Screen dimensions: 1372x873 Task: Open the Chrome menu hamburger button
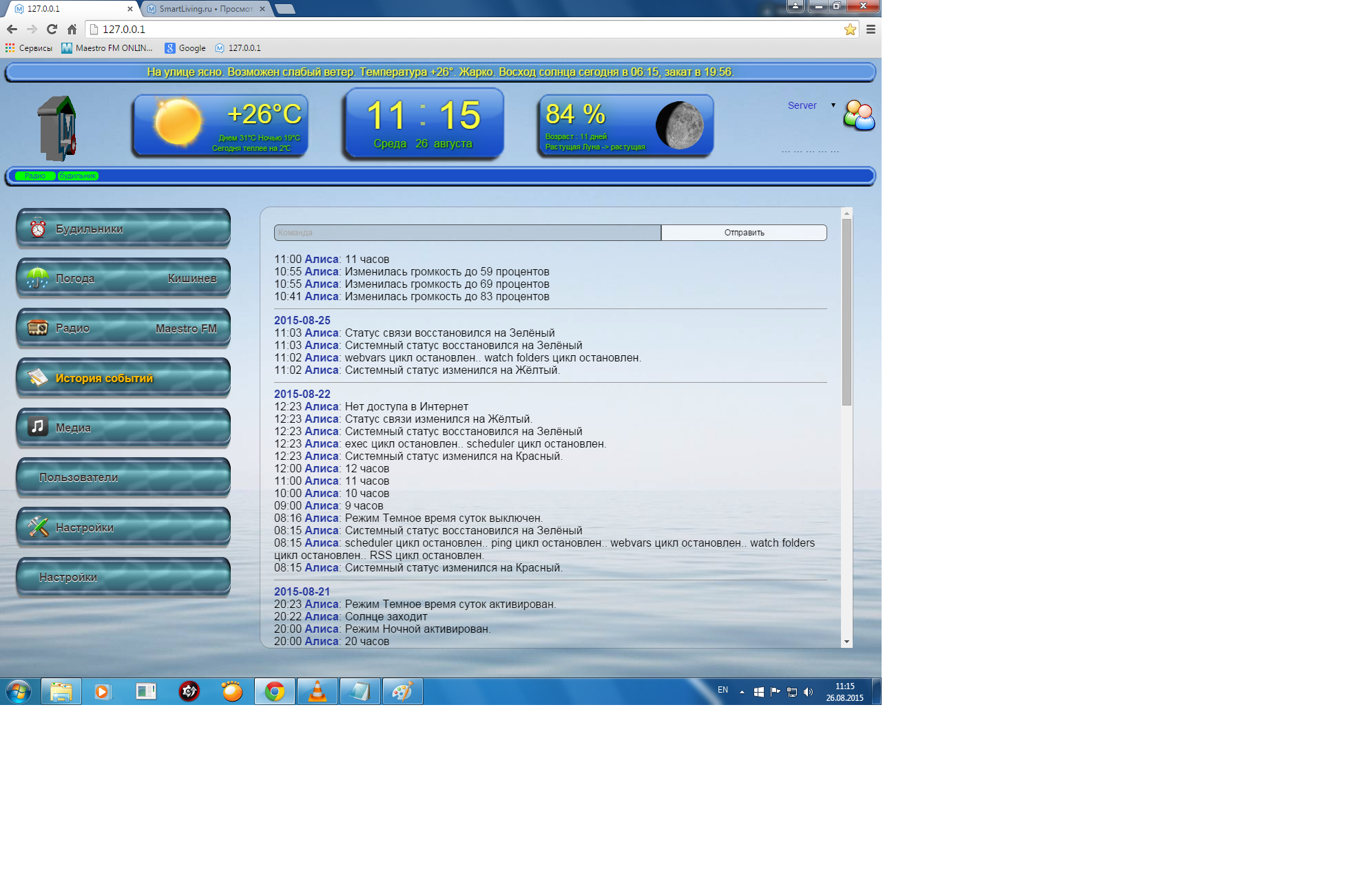coord(871,30)
